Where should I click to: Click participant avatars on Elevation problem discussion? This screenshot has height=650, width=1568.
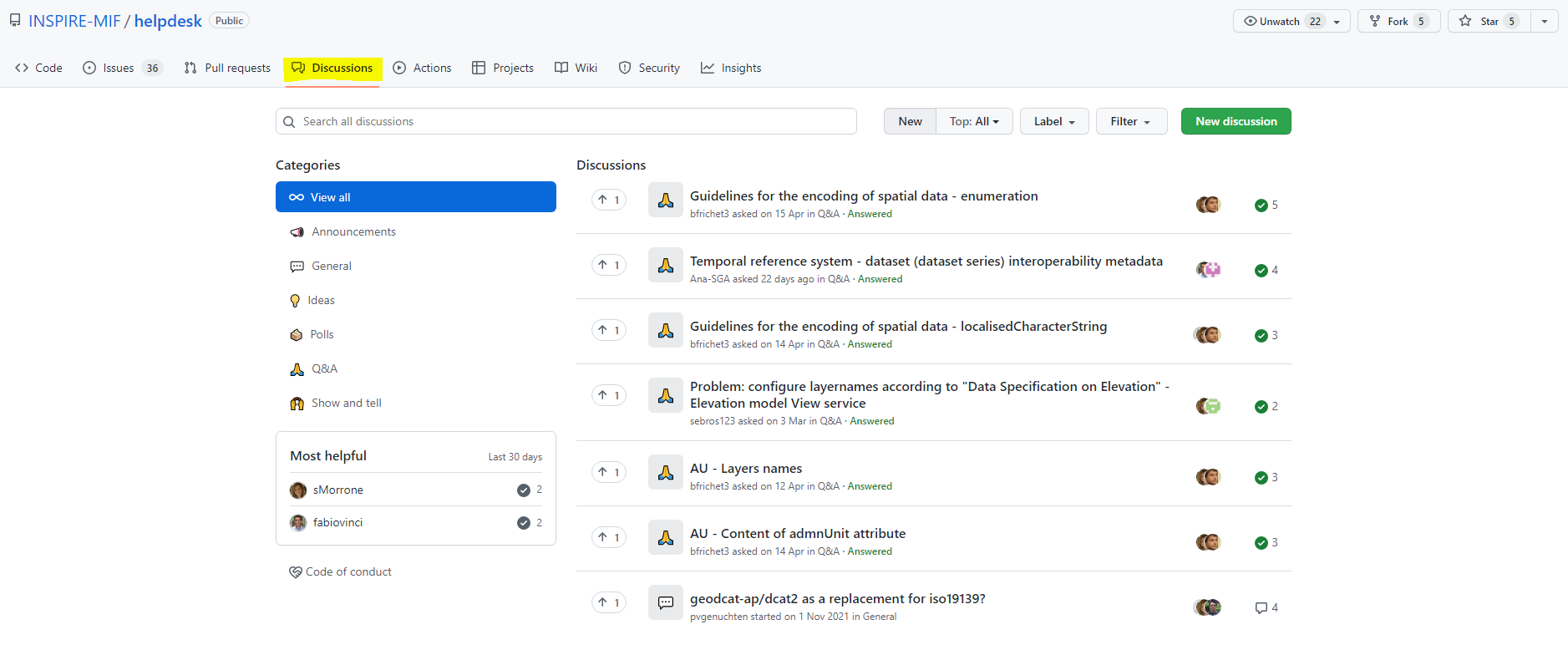(x=1208, y=406)
